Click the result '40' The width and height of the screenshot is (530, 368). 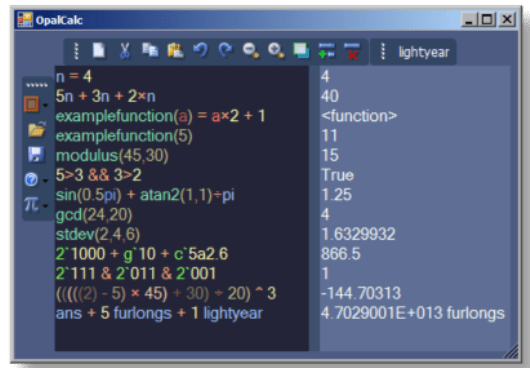coord(330,96)
